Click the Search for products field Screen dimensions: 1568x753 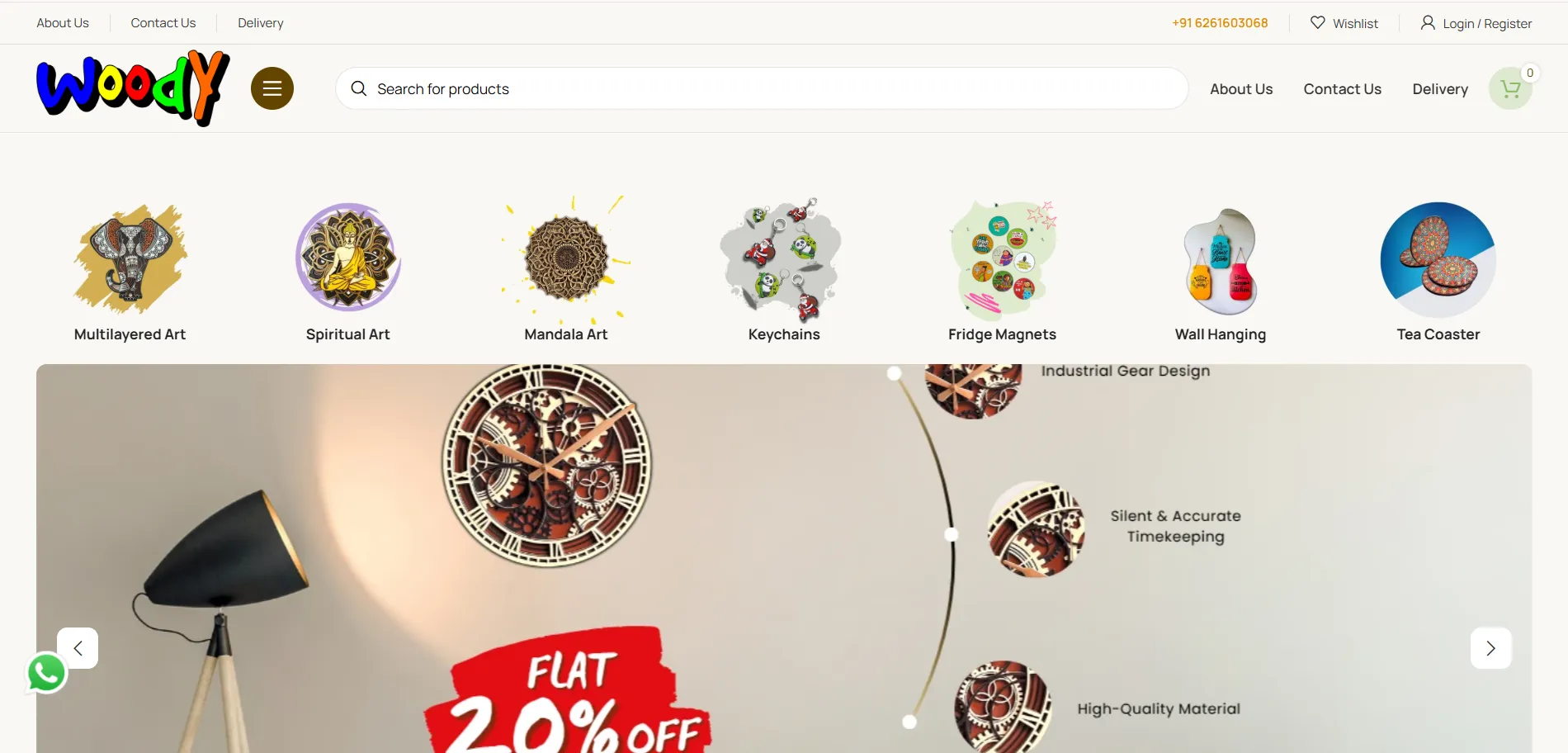pos(762,88)
